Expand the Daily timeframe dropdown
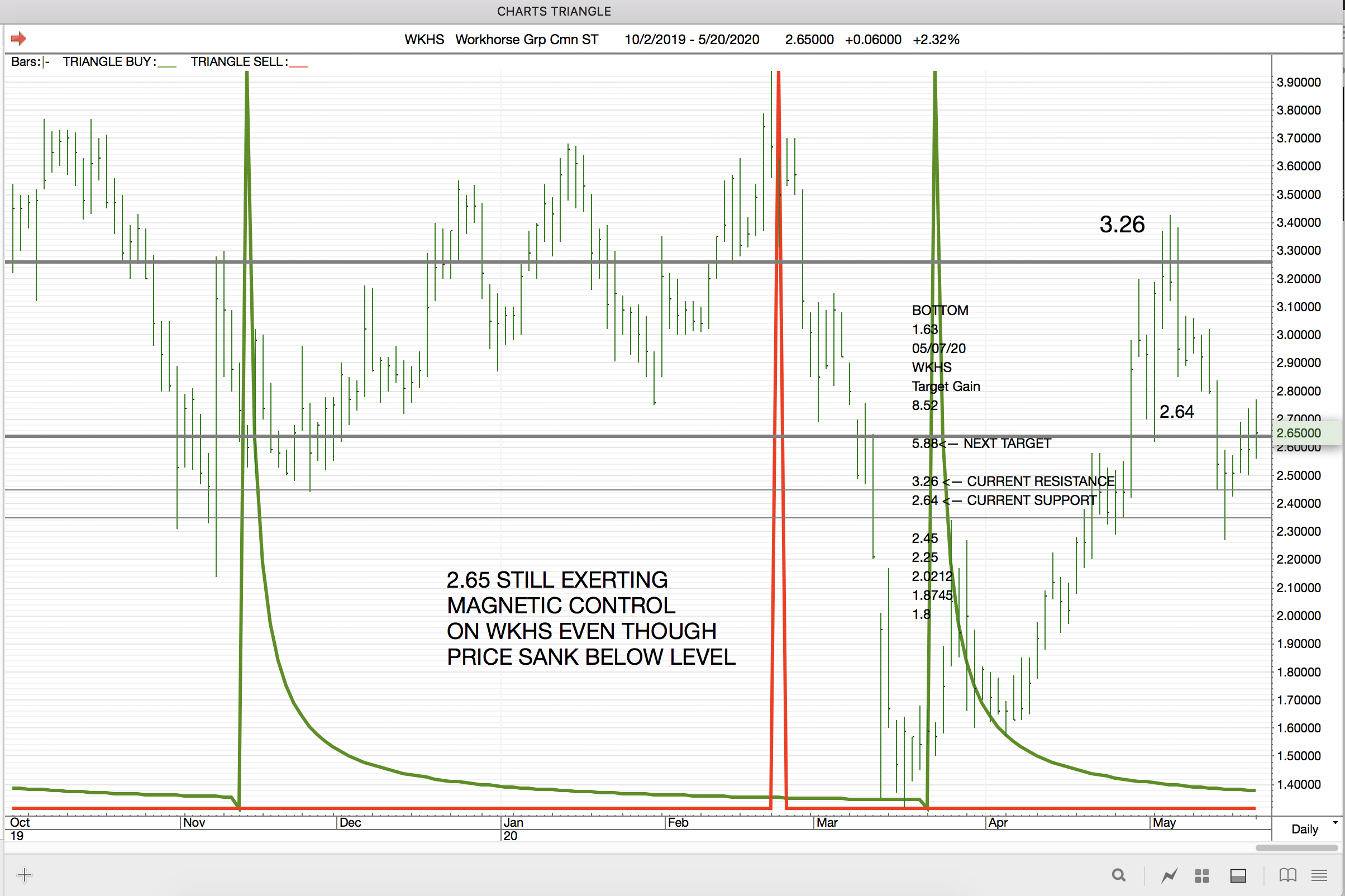The image size is (1345, 896). click(1304, 828)
